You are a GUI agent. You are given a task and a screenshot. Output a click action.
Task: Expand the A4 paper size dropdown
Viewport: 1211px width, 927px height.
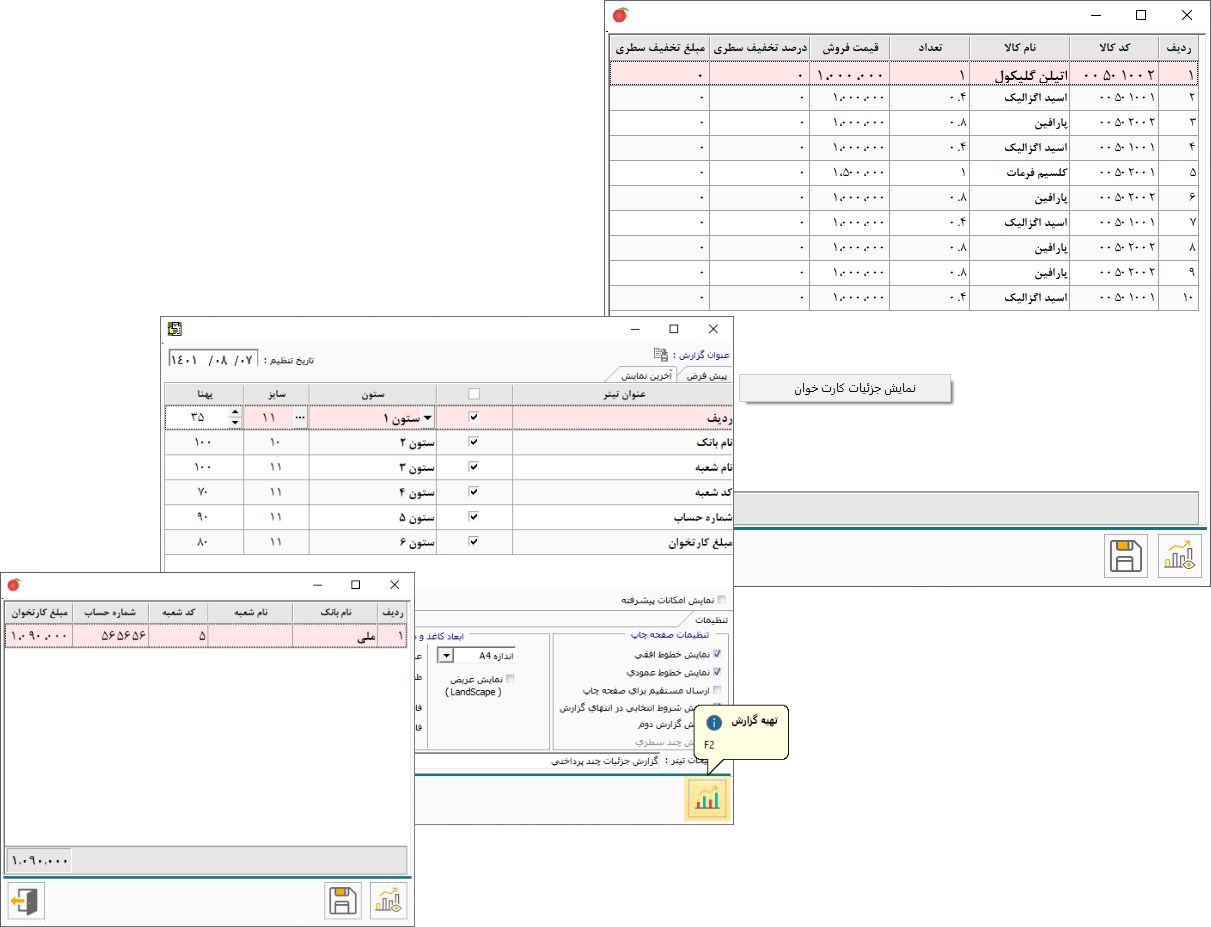(x=447, y=655)
